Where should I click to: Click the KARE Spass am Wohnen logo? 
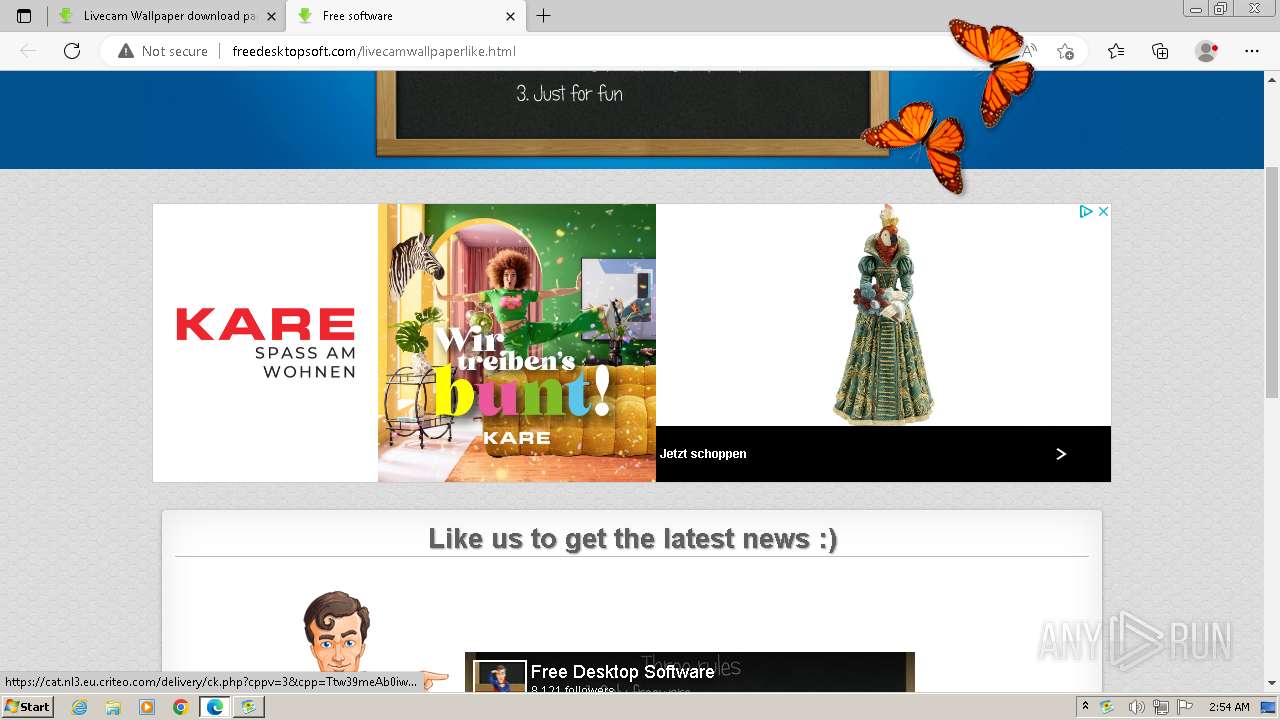265,343
